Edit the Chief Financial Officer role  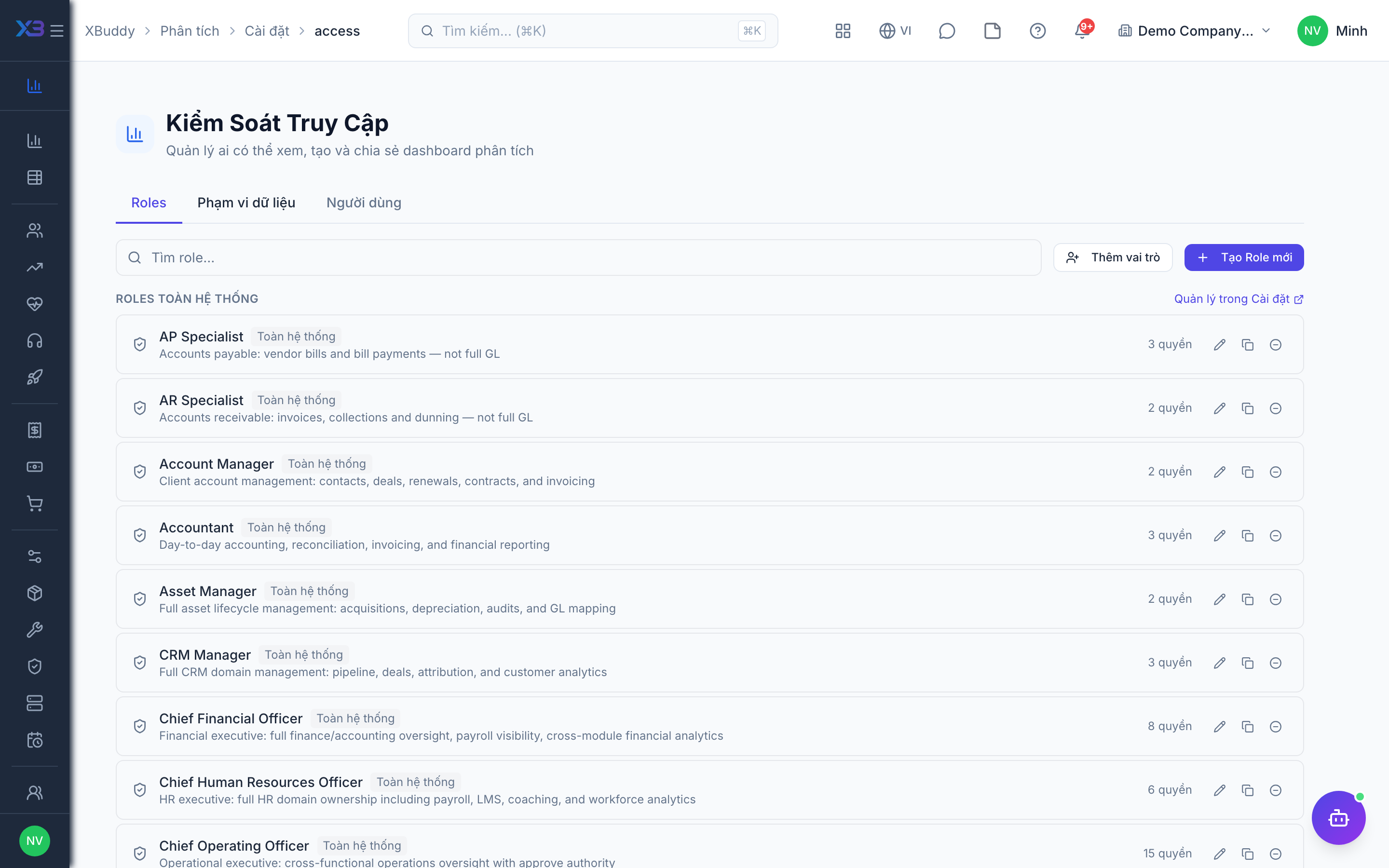1220,727
